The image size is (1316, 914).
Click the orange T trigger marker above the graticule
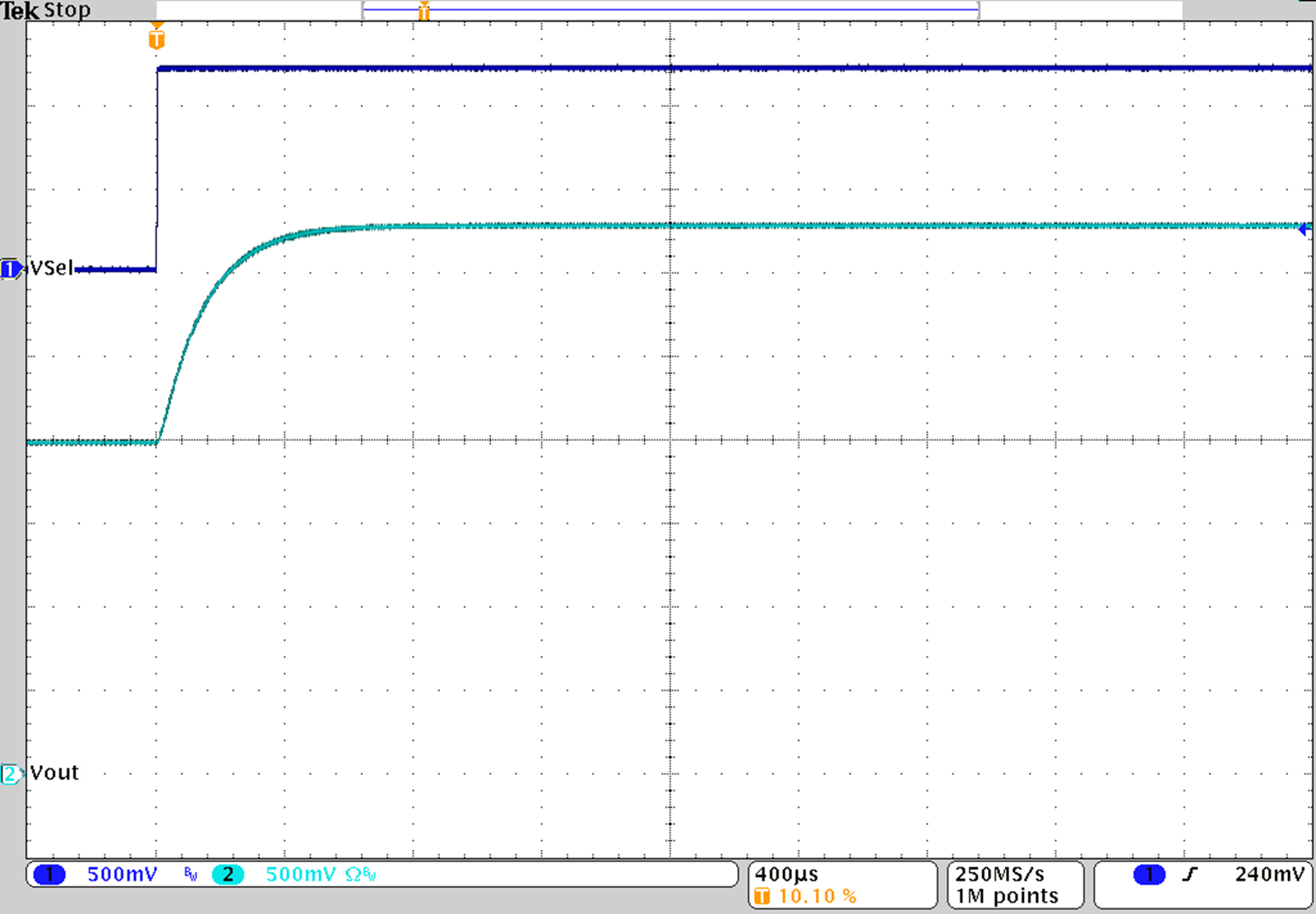tap(155, 37)
